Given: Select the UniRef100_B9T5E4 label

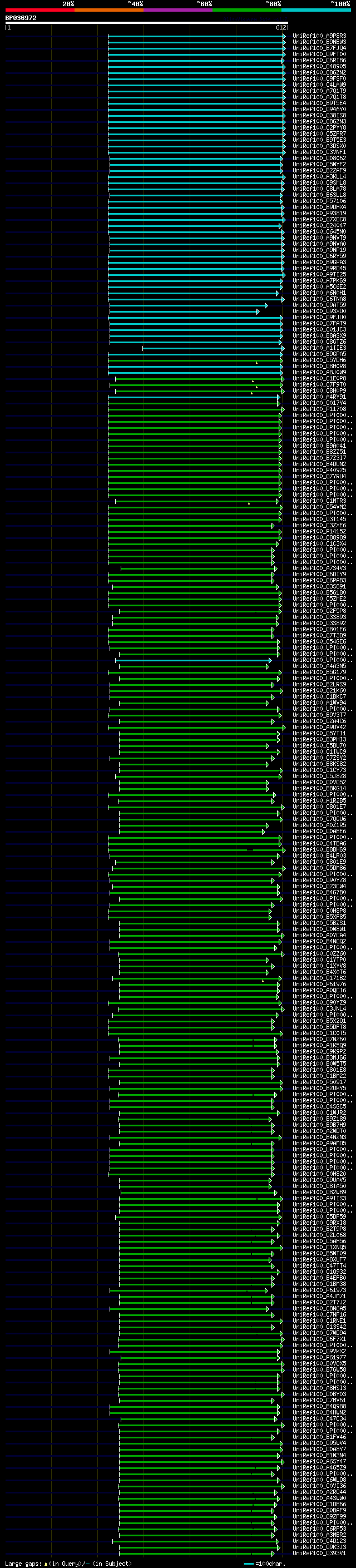Looking at the screenshot, I should coord(319,103).
